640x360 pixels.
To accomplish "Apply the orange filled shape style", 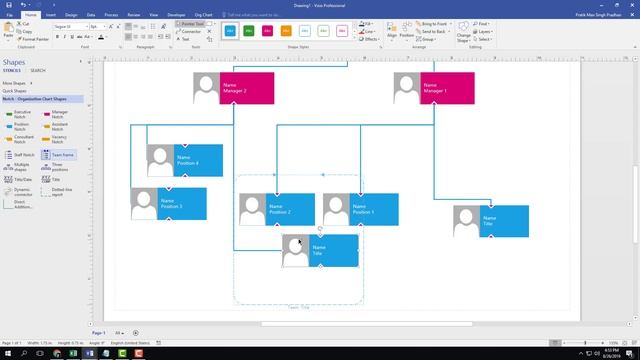I will (x=286, y=31).
